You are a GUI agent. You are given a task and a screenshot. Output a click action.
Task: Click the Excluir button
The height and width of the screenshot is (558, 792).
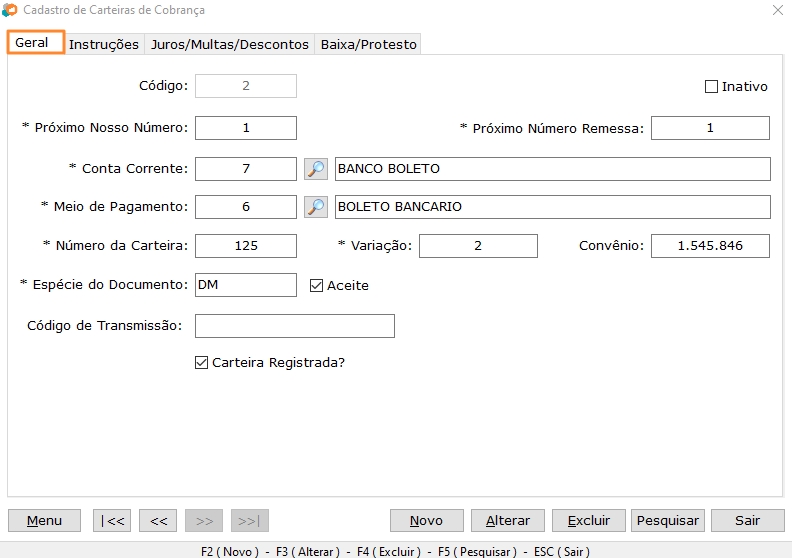[x=588, y=521]
